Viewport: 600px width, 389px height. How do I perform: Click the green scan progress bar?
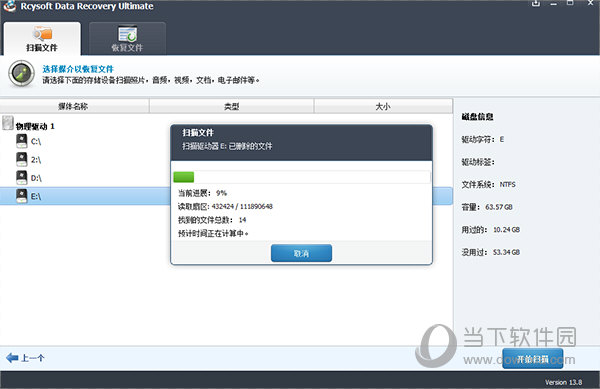184,177
